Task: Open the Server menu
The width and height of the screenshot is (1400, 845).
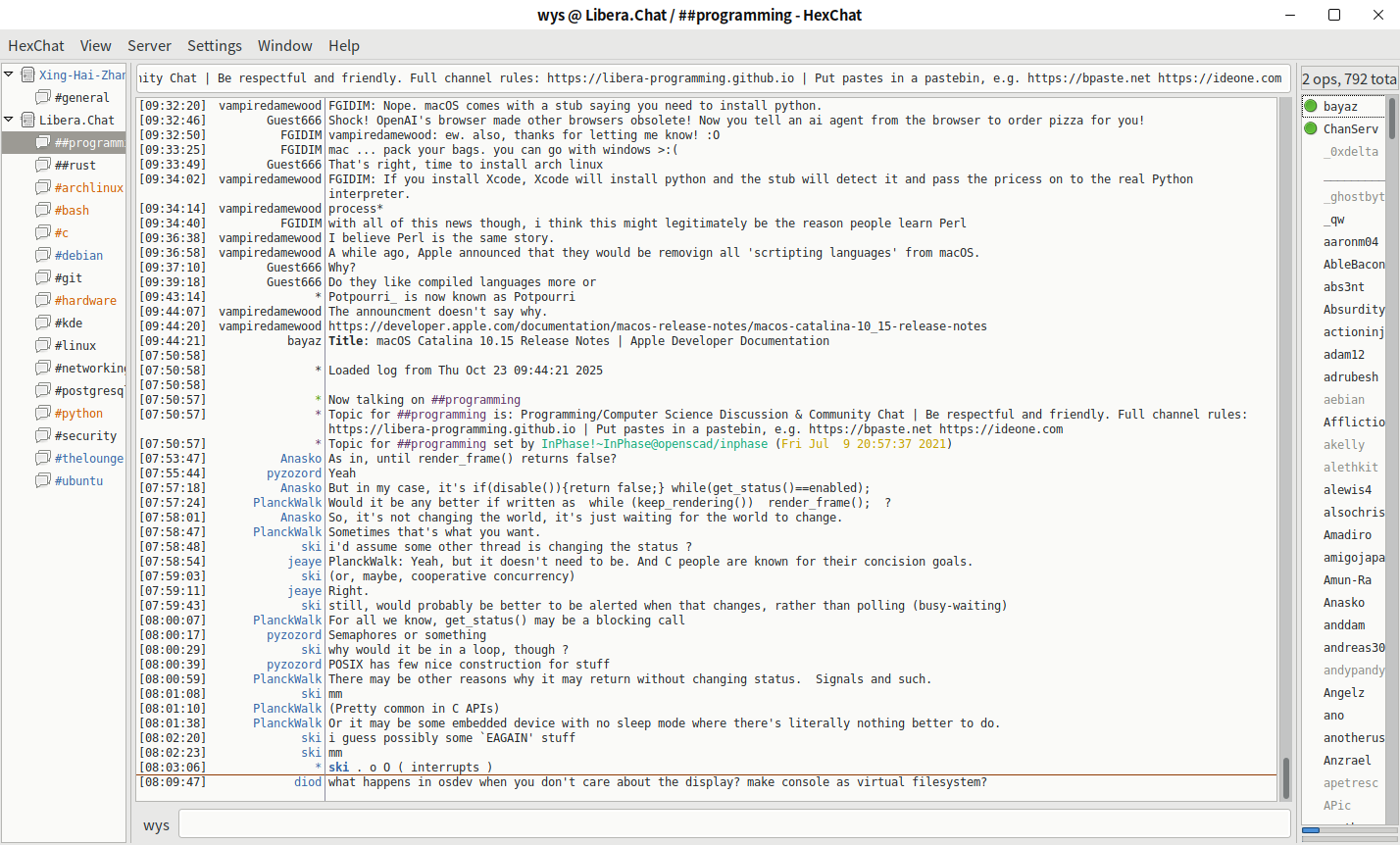Action: 149,45
